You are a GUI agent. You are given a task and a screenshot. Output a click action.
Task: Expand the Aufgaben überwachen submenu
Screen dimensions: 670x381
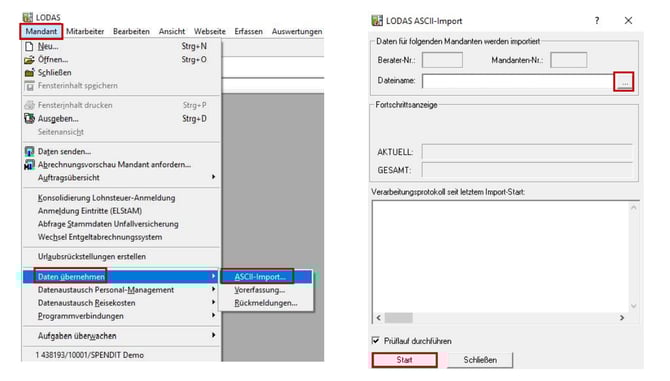point(121,336)
